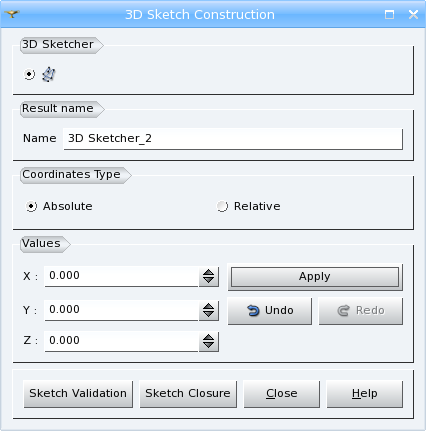Close the dialog with the title bar X
The width and height of the screenshot is (426, 431).
pos(413,14)
